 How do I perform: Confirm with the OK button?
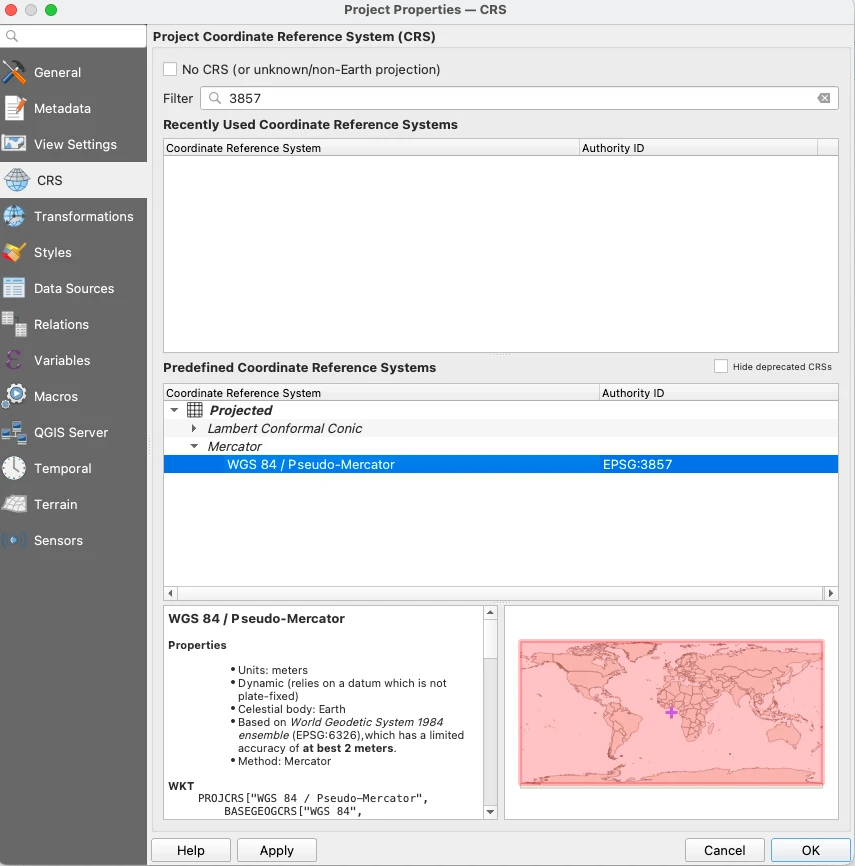pyautogui.click(x=810, y=850)
